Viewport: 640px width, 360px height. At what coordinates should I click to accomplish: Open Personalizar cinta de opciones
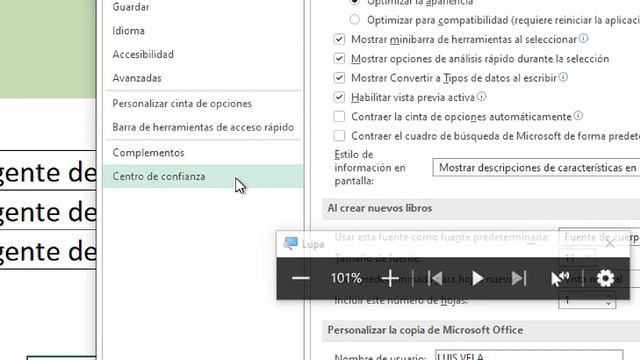click(x=182, y=104)
